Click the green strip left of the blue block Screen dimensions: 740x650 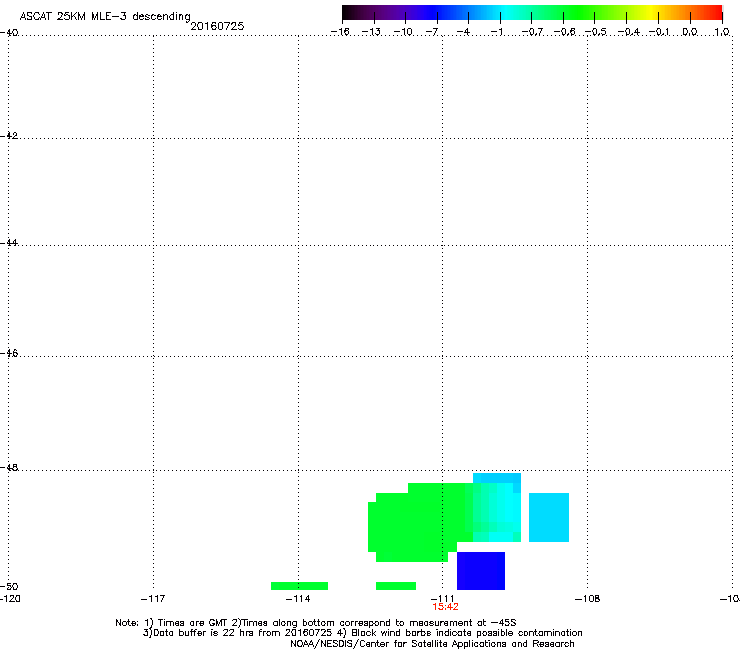tap(396, 586)
